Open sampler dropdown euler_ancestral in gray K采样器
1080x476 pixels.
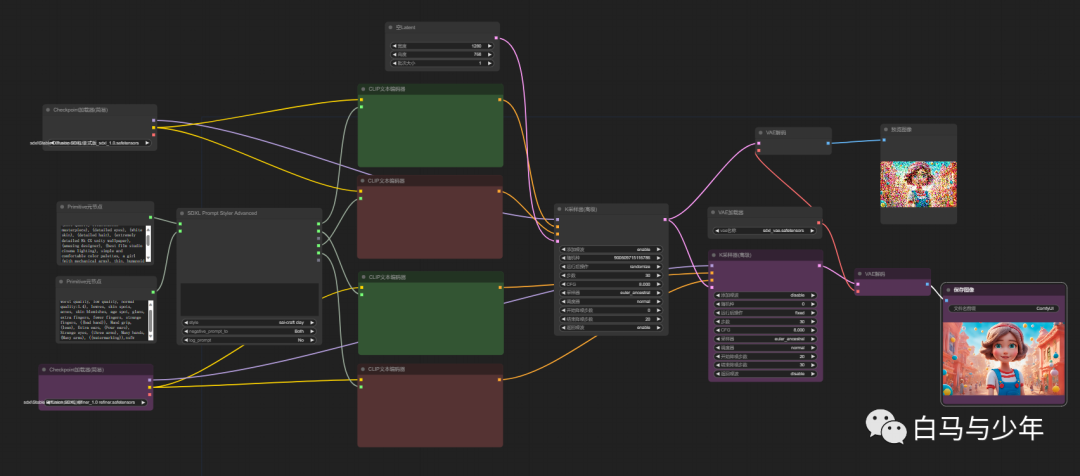point(611,292)
